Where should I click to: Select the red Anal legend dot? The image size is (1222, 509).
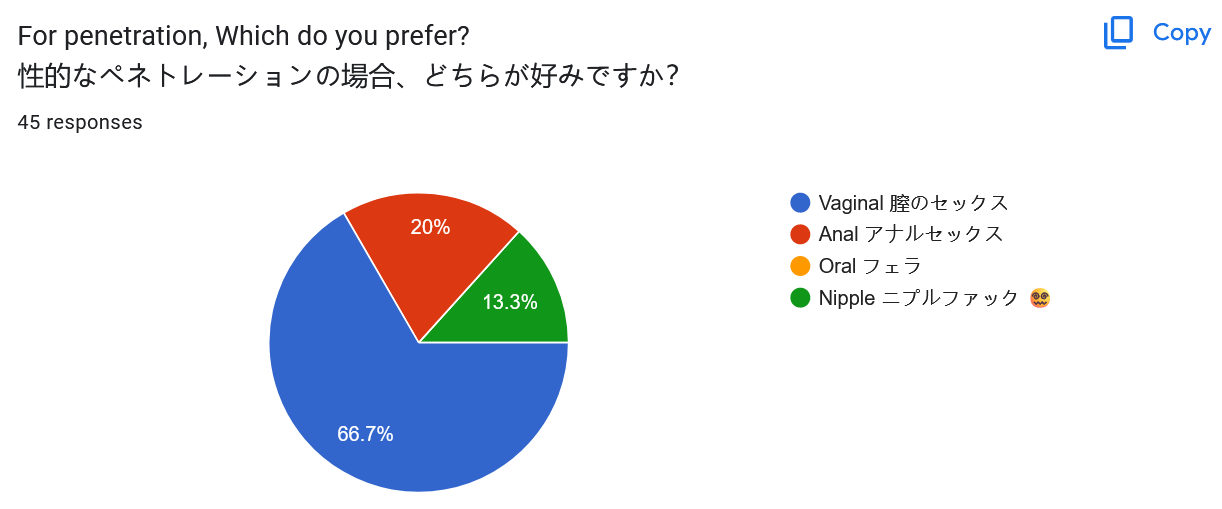pyautogui.click(x=800, y=235)
